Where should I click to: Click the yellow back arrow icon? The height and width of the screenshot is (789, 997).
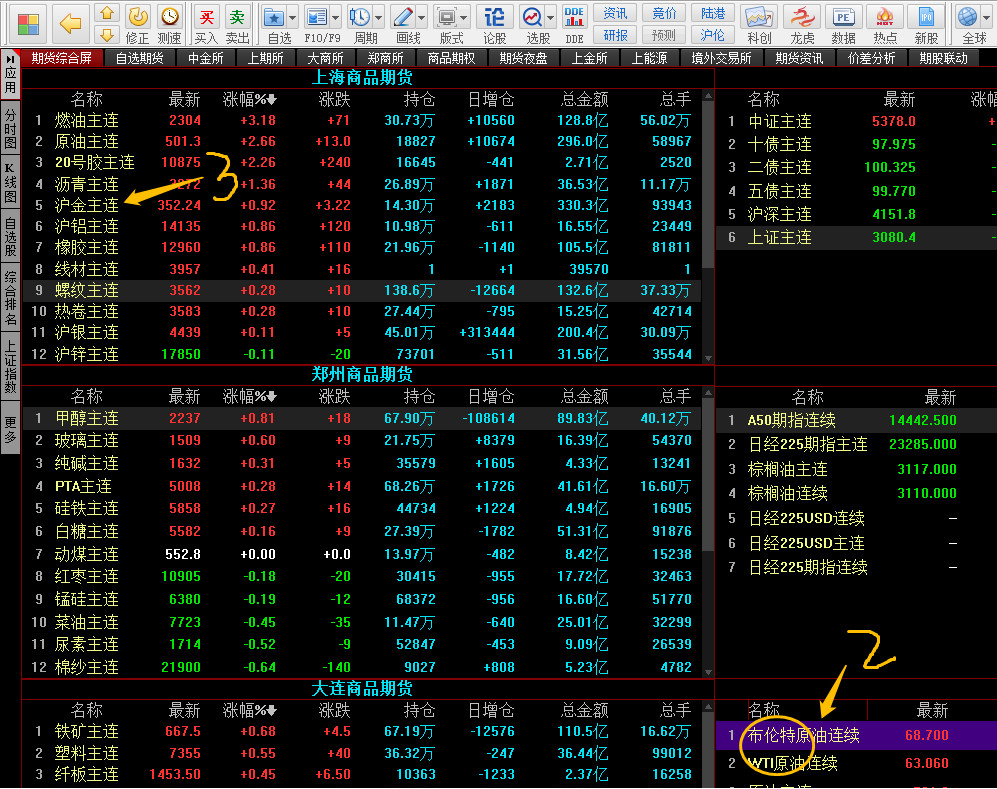[70, 23]
